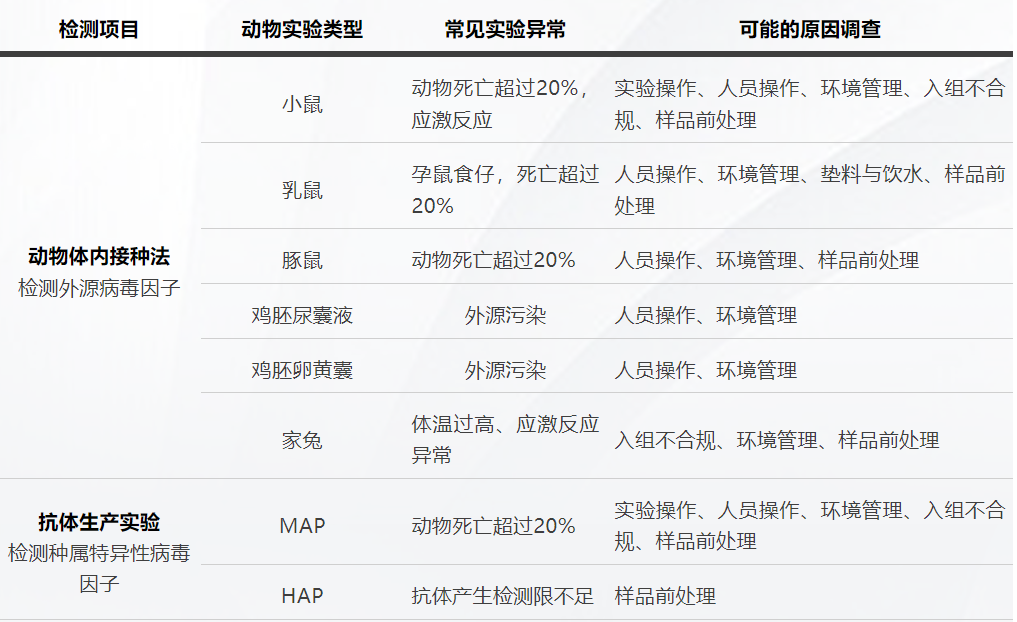This screenshot has width=1017, height=622.
Task: Click the 乳鼠 cell in the table
Action: 302,190
